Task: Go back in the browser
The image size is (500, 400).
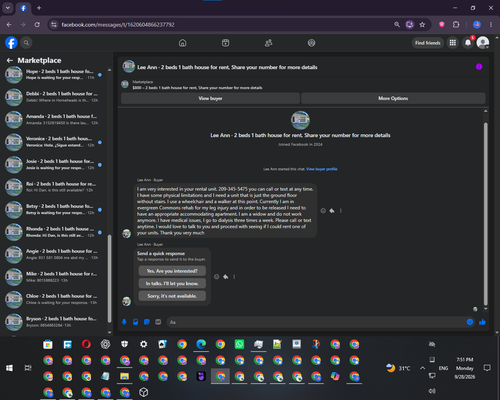Action: click(9, 25)
